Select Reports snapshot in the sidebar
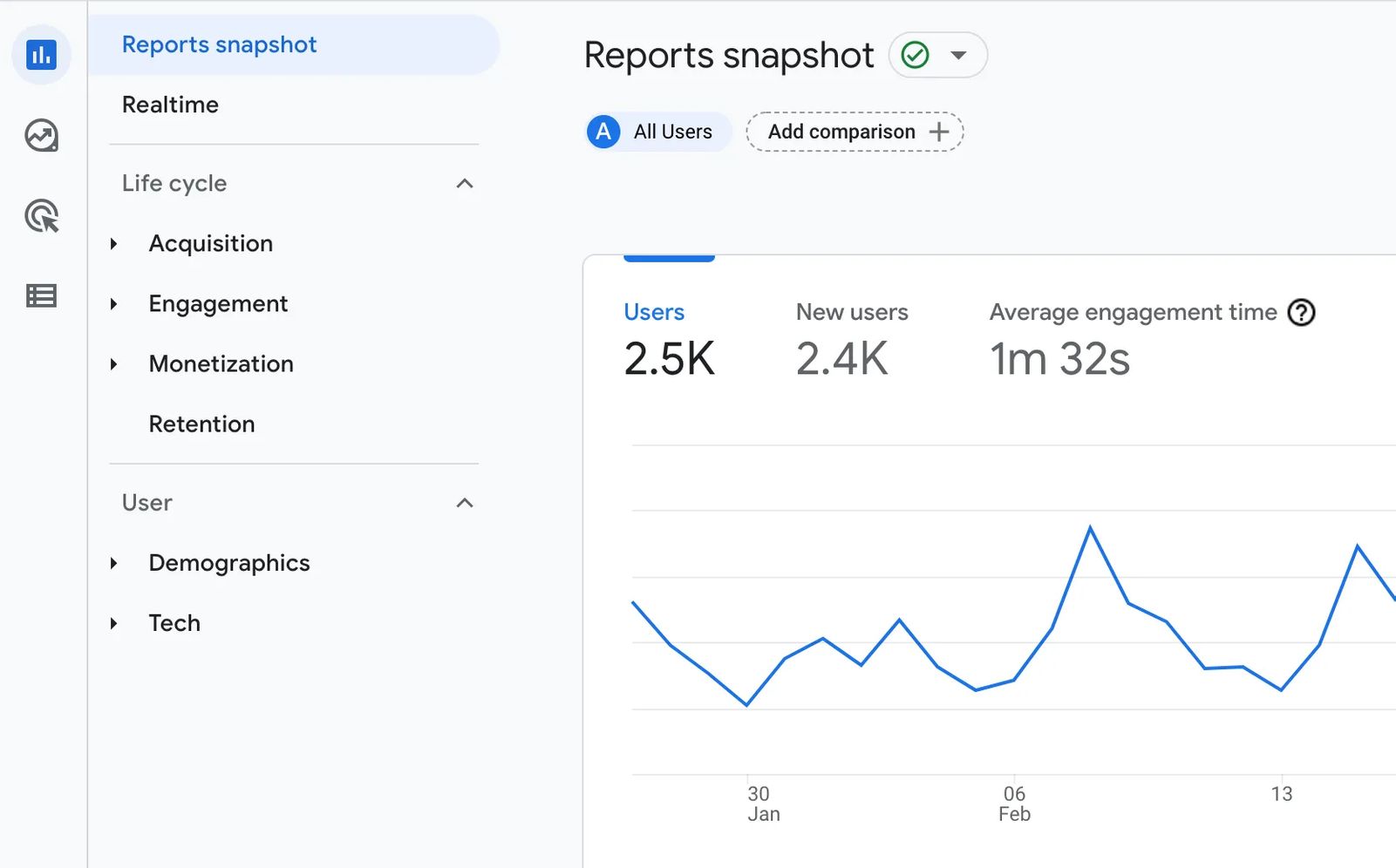Image resolution: width=1396 pixels, height=868 pixels. 220,44
